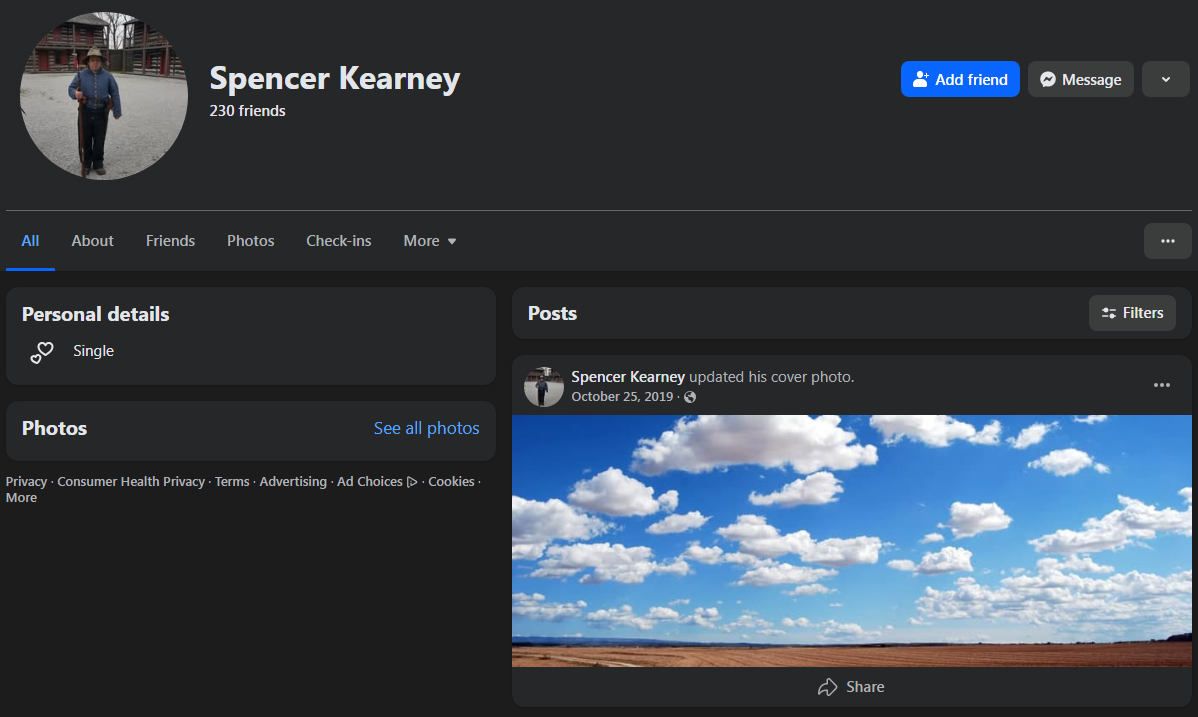Click the globe public audience icon
This screenshot has width=1198, height=717.
(x=690, y=397)
